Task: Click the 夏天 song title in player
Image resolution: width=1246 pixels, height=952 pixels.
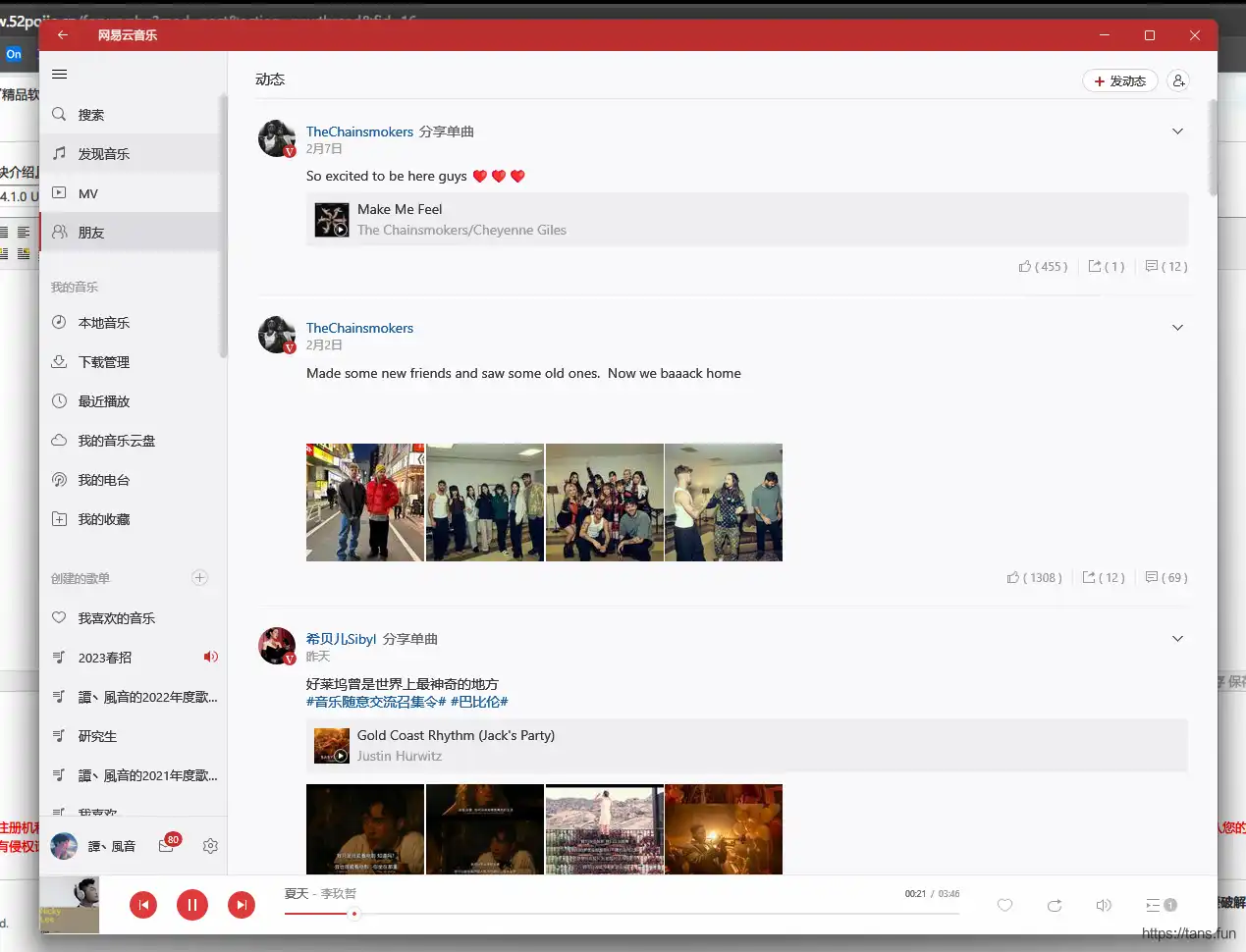Action: (297, 894)
